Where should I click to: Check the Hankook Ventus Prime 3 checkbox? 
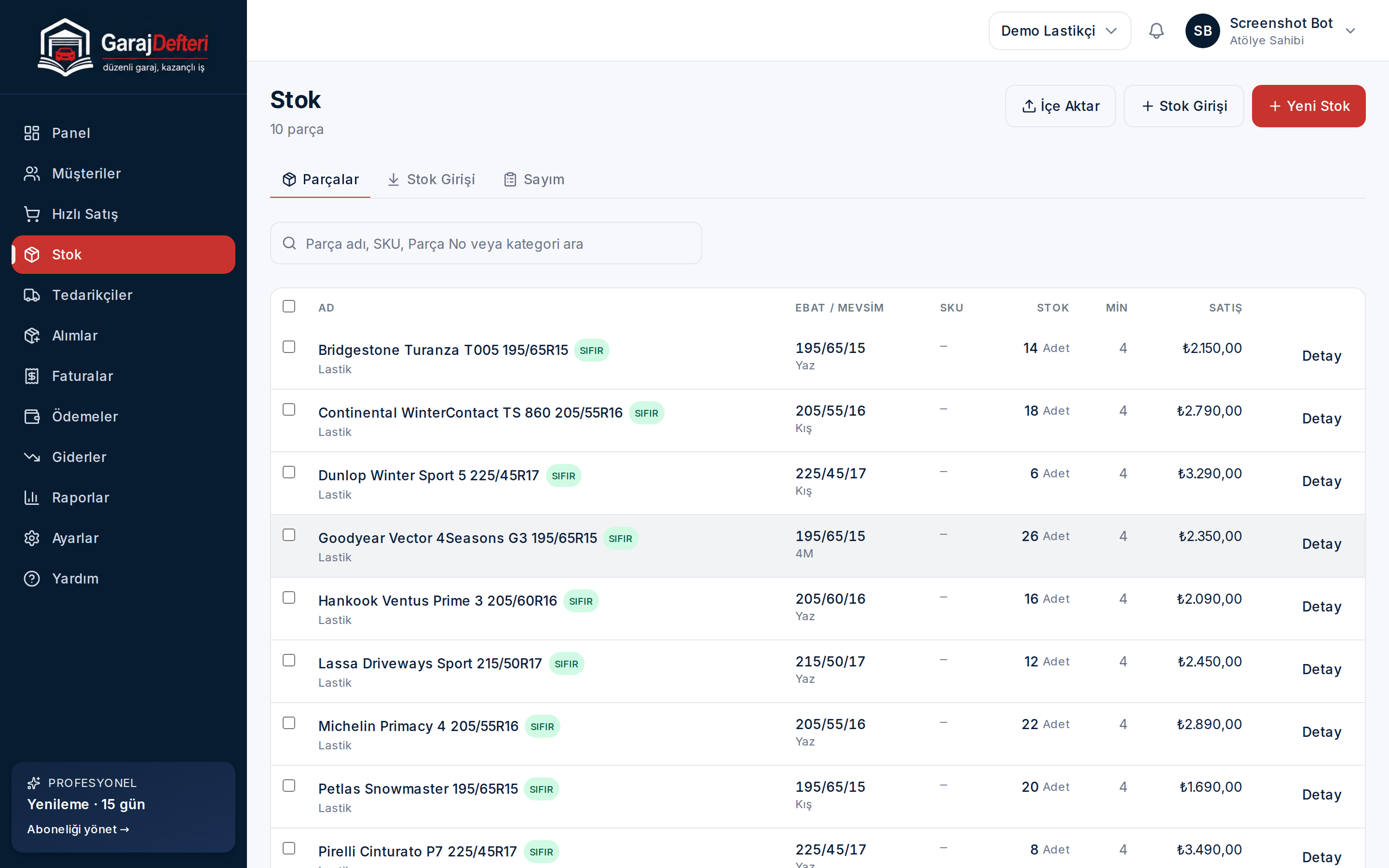(x=289, y=597)
